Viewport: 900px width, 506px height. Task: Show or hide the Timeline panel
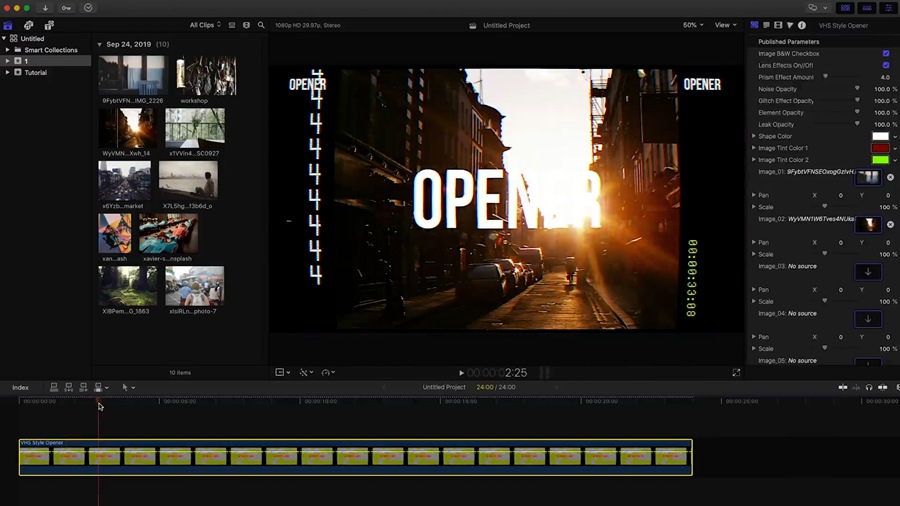click(x=867, y=8)
